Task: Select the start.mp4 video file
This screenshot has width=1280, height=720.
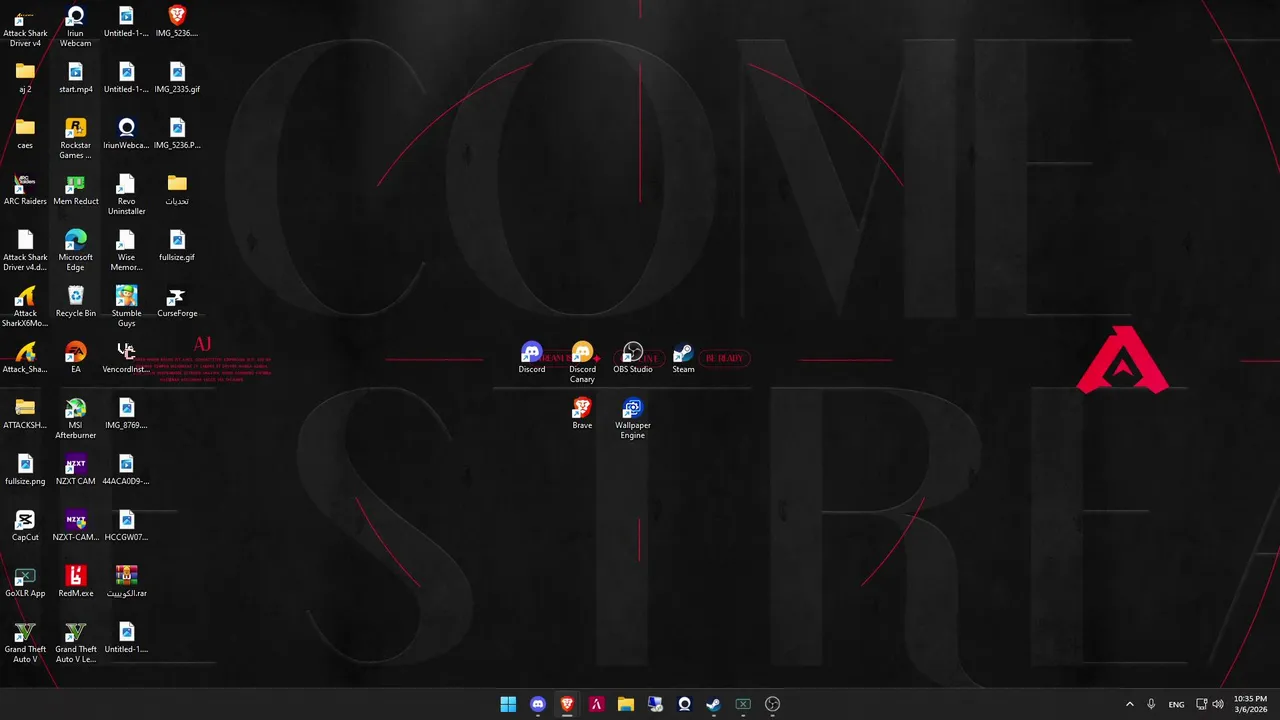Action: pyautogui.click(x=75, y=78)
